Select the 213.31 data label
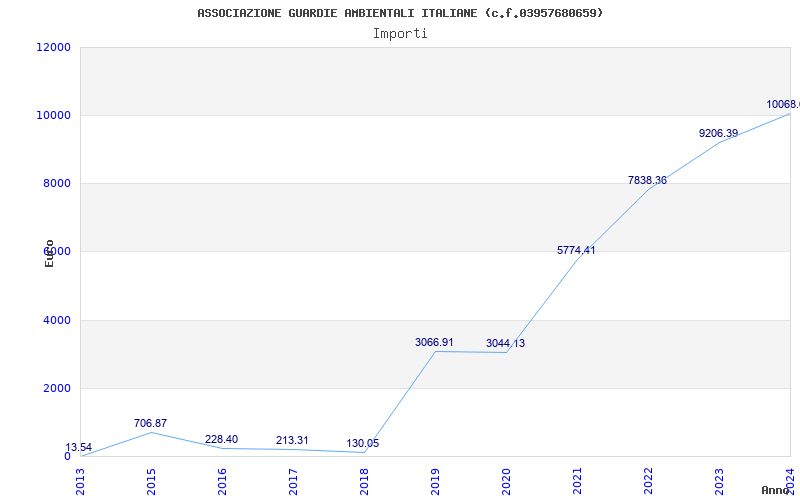Screen dimensions: 800x500 [x=292, y=440]
